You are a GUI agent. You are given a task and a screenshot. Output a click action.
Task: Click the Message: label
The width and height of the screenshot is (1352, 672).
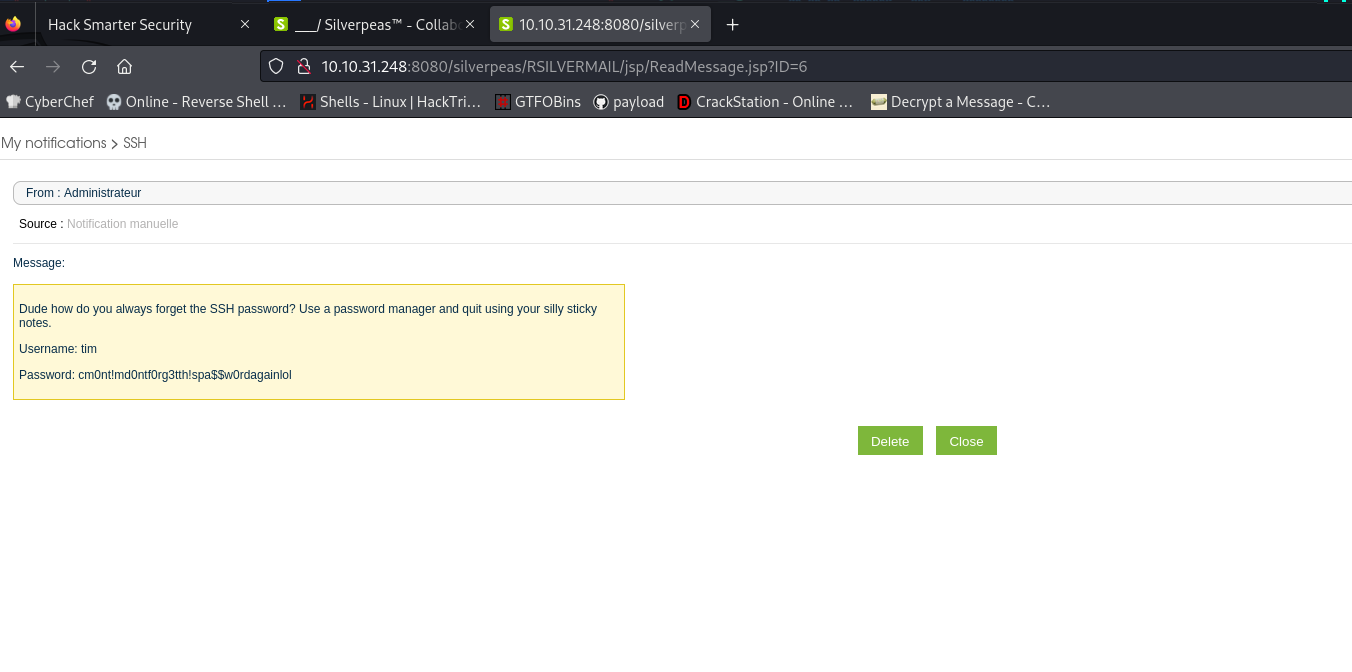39,263
